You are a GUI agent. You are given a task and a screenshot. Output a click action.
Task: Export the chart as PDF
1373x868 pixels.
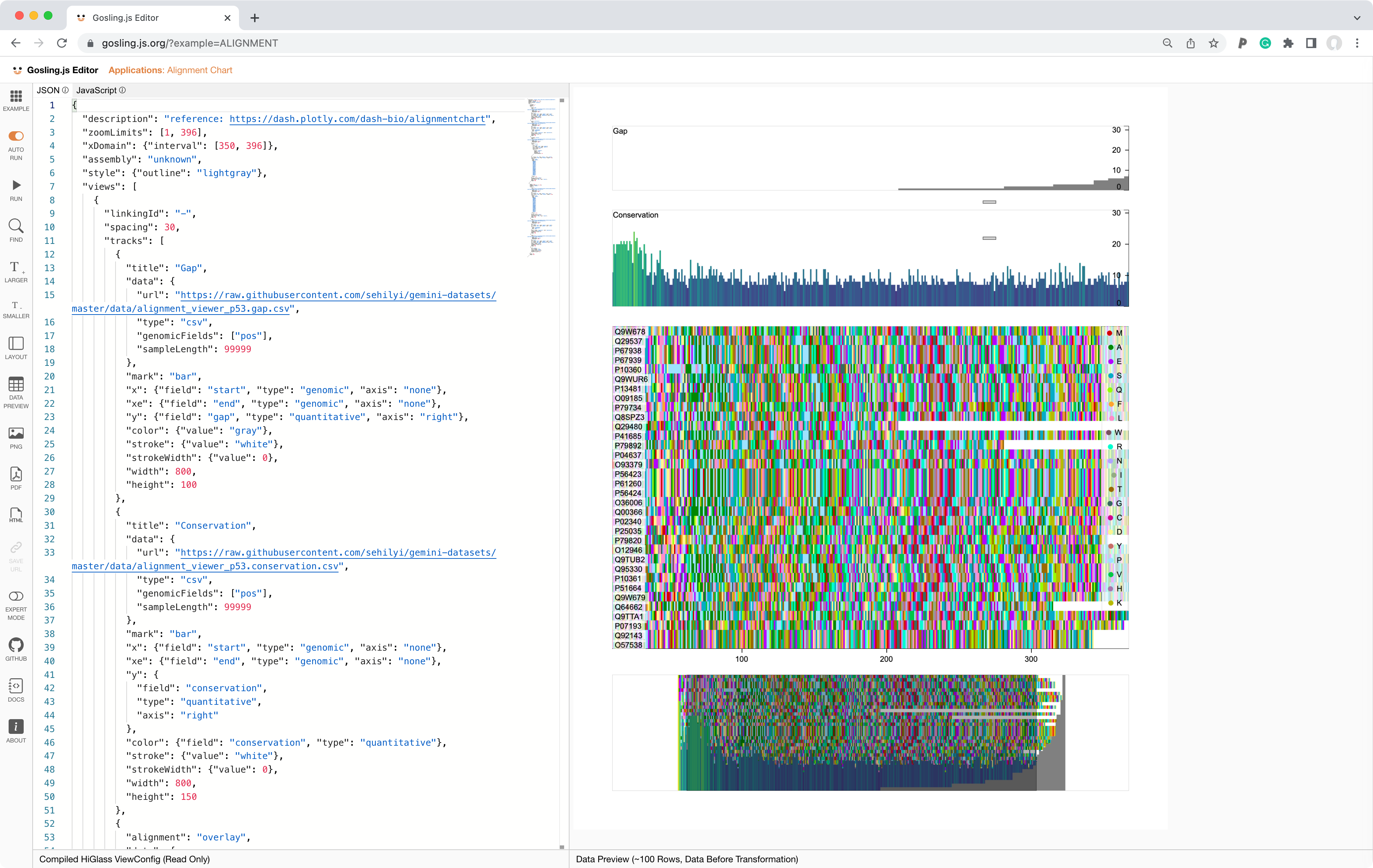[15, 476]
